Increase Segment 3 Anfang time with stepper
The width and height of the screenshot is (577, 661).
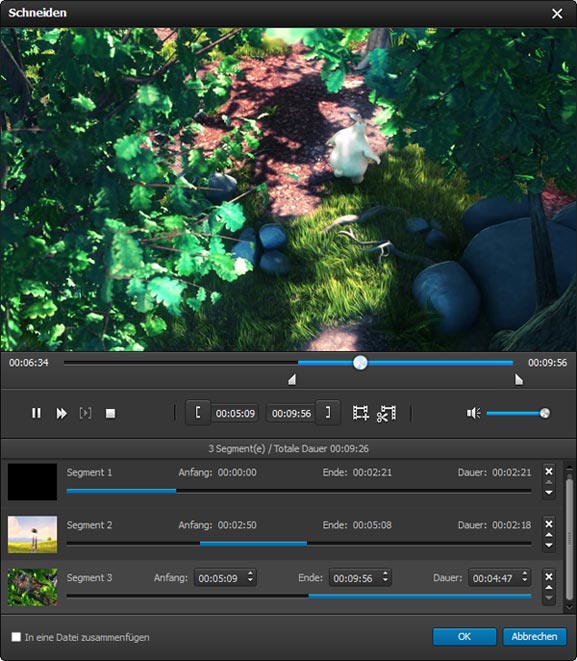250,574
